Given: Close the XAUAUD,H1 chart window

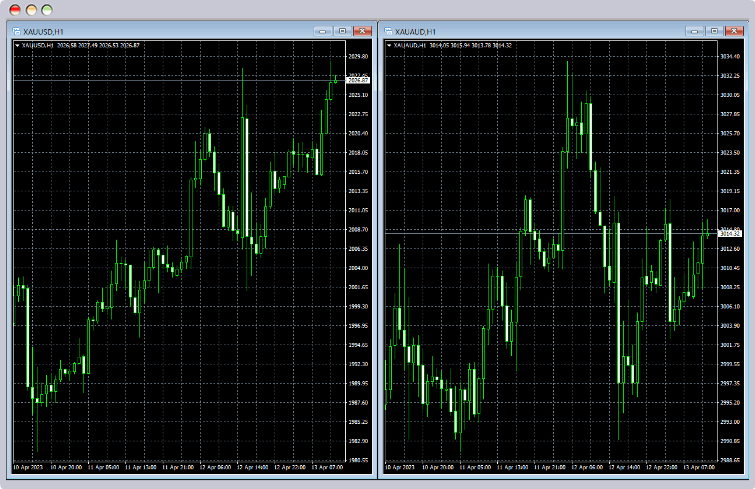Looking at the screenshot, I should [x=734, y=31].
